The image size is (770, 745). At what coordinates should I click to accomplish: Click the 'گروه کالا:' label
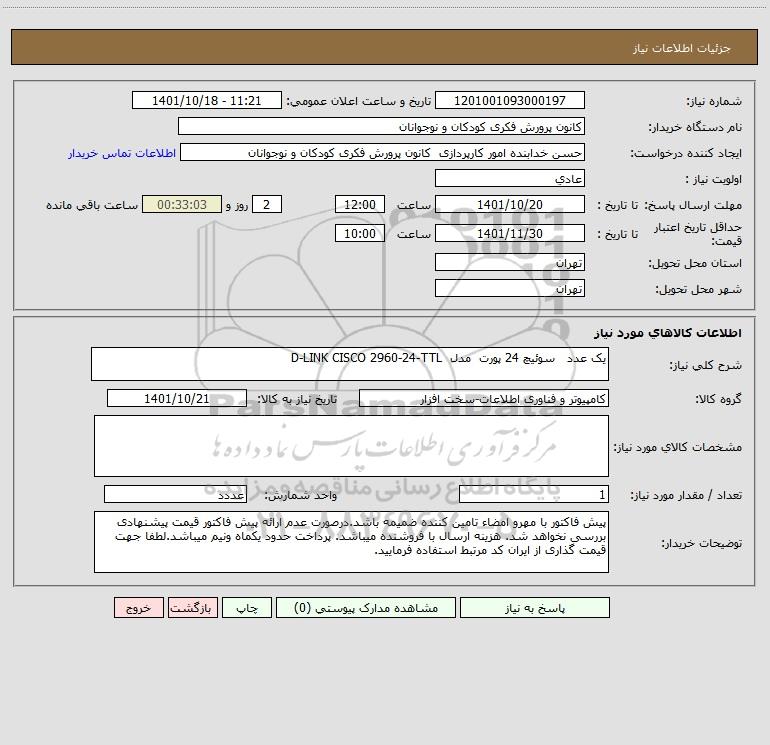tap(719, 399)
